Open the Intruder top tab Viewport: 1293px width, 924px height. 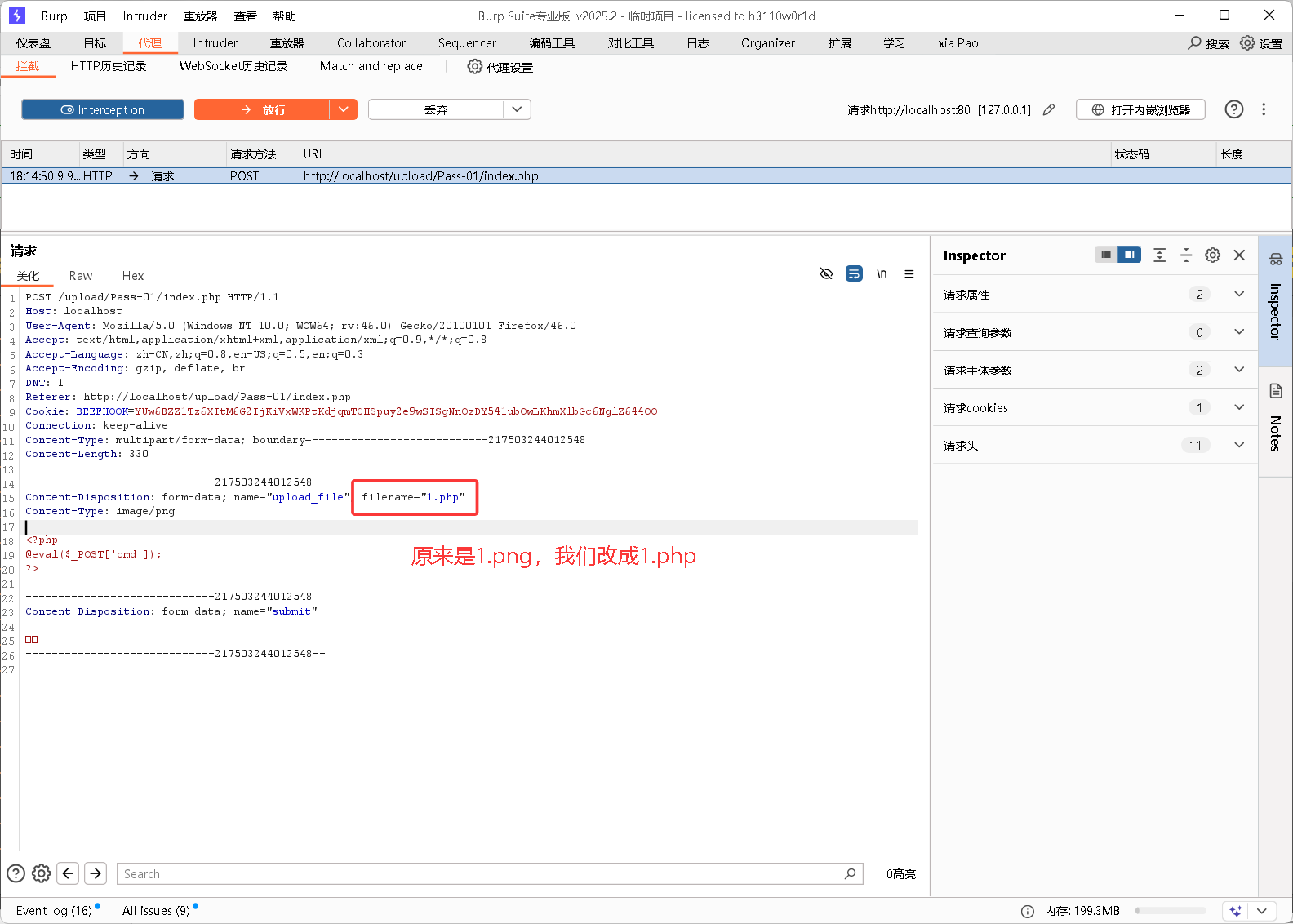pos(215,43)
